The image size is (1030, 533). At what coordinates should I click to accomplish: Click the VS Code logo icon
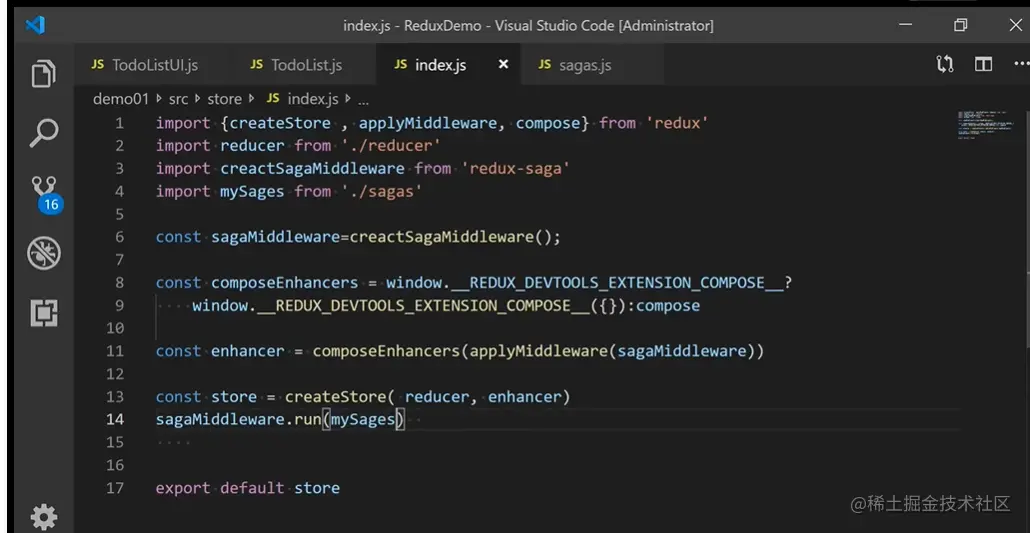coord(35,26)
